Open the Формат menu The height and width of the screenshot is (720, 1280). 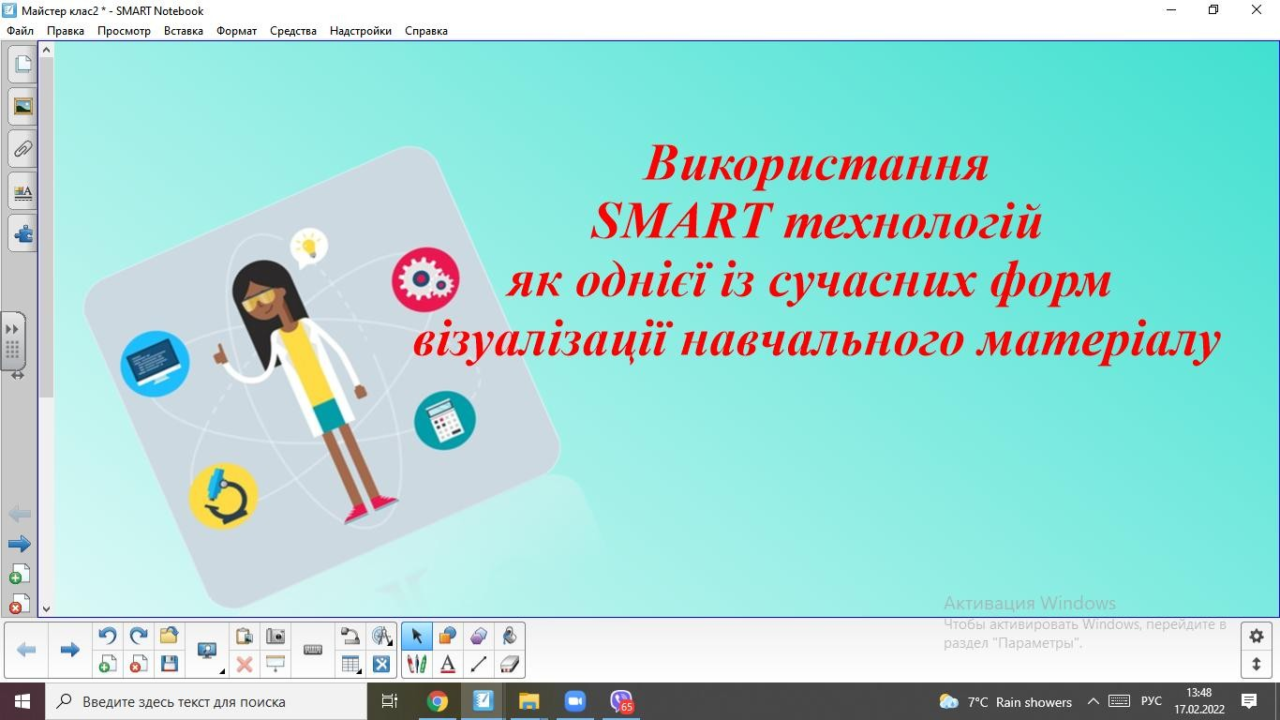237,31
